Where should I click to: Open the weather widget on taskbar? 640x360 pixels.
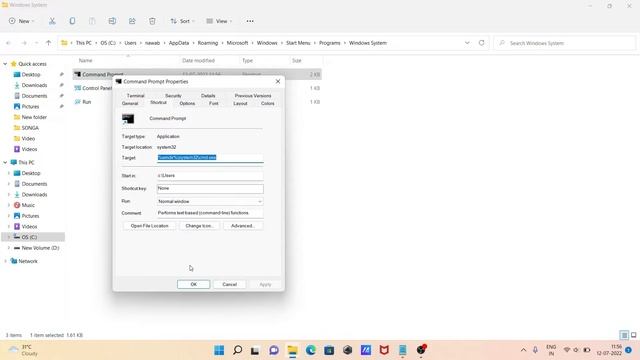[x=24, y=350]
